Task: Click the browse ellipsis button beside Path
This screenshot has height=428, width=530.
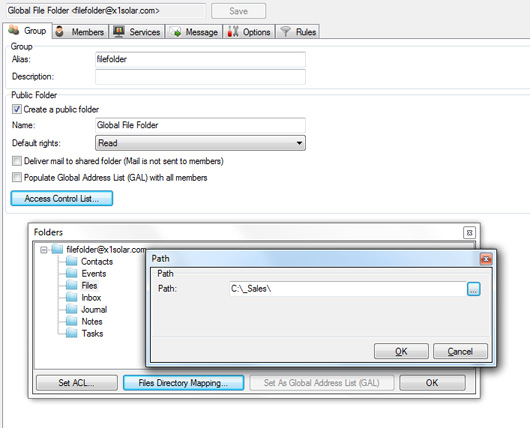Action: coord(473,289)
